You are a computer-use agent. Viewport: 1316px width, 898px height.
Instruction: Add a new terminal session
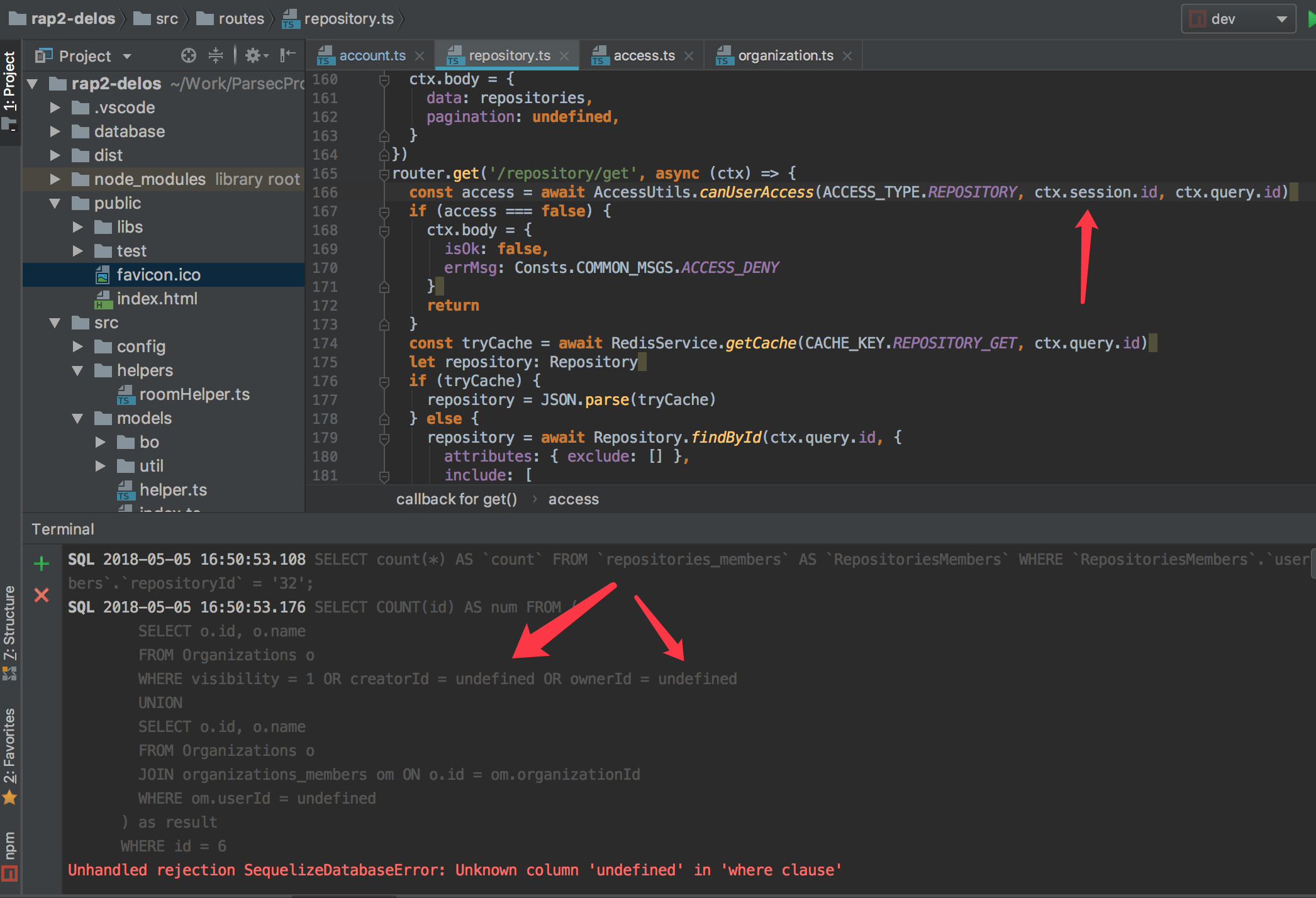tap(42, 563)
